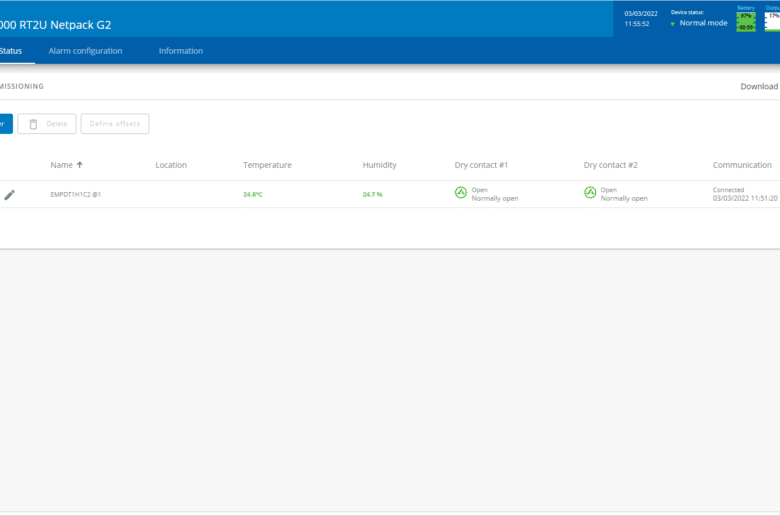Click the trash icon on Delete button
The width and height of the screenshot is (780, 516).
tap(33, 124)
